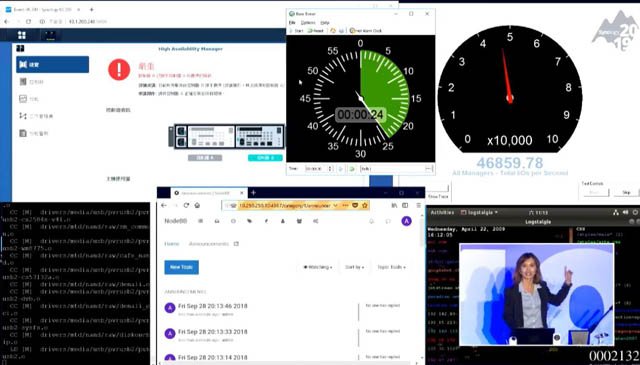Click the Synology browser back arrow
The width and height of the screenshot is (640, 365).
pos(7,22)
